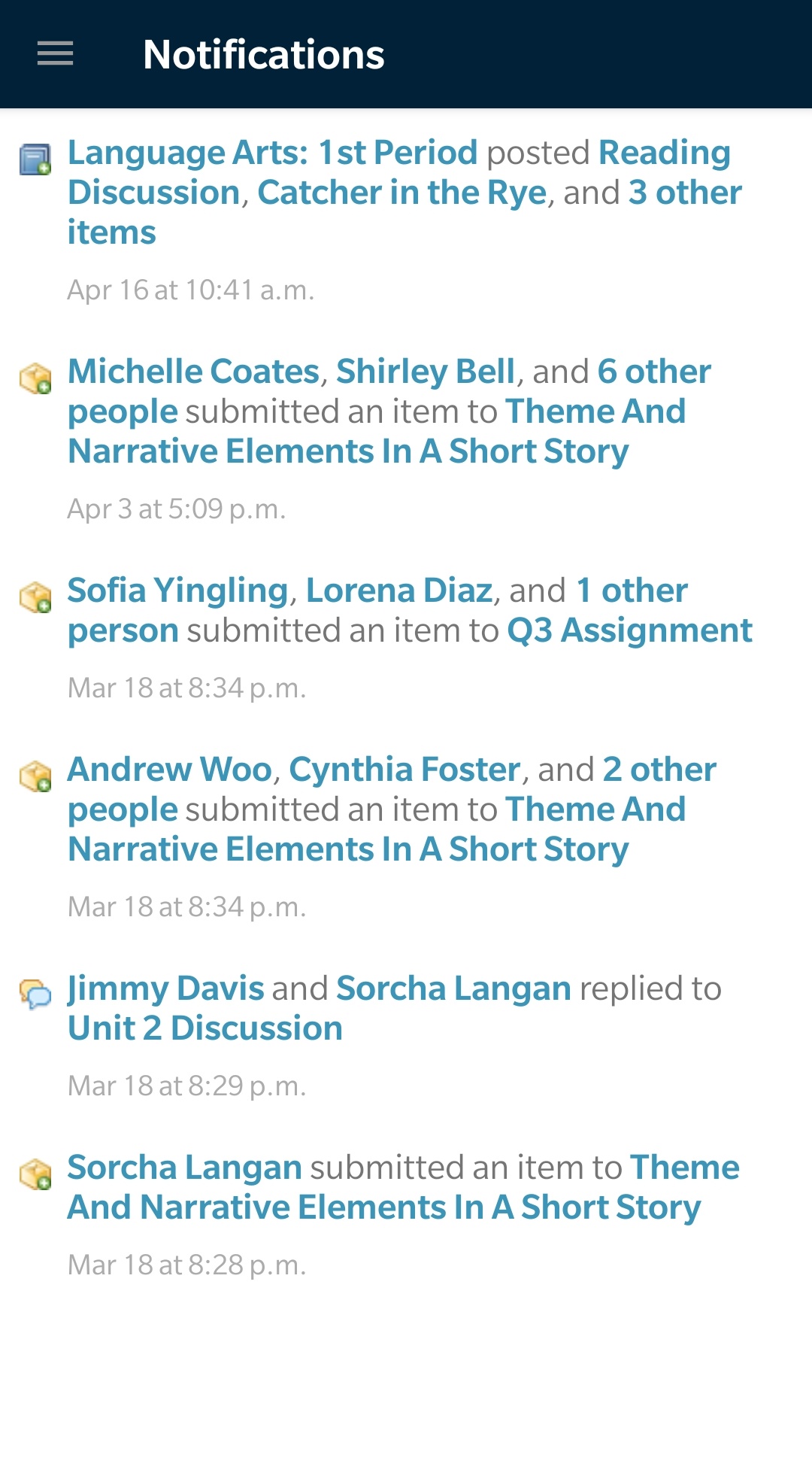Open Cynthia Foster's profile

tap(404, 770)
